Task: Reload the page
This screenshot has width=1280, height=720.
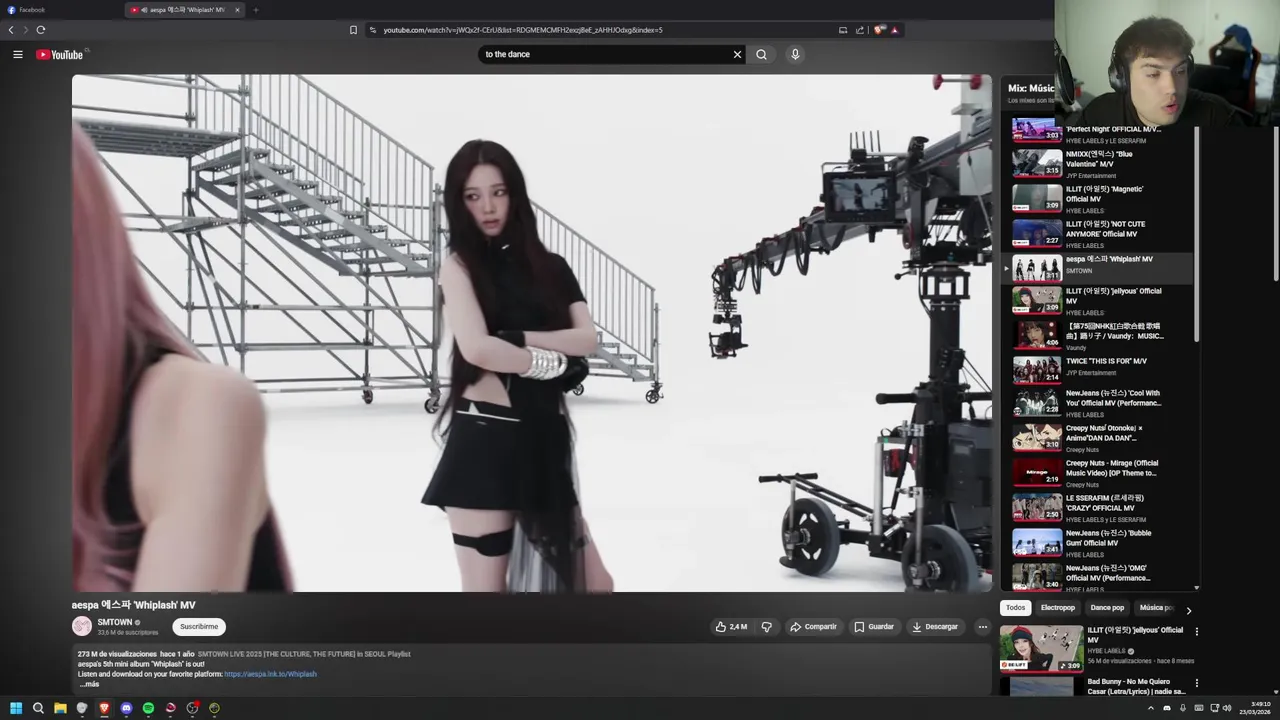Action: point(41,30)
